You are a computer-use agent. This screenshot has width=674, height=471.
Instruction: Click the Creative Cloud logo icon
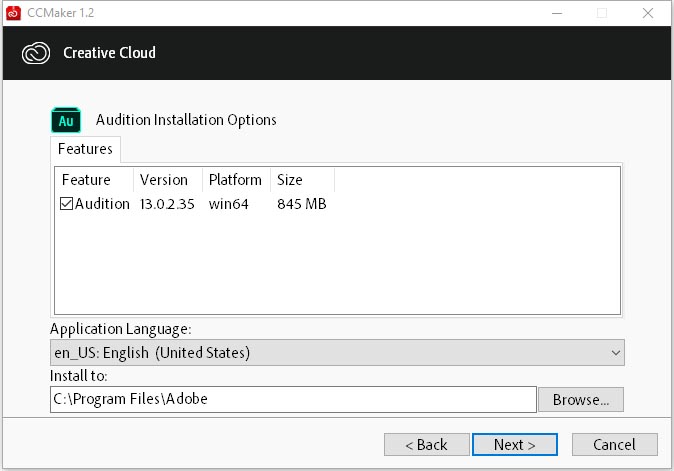36,53
